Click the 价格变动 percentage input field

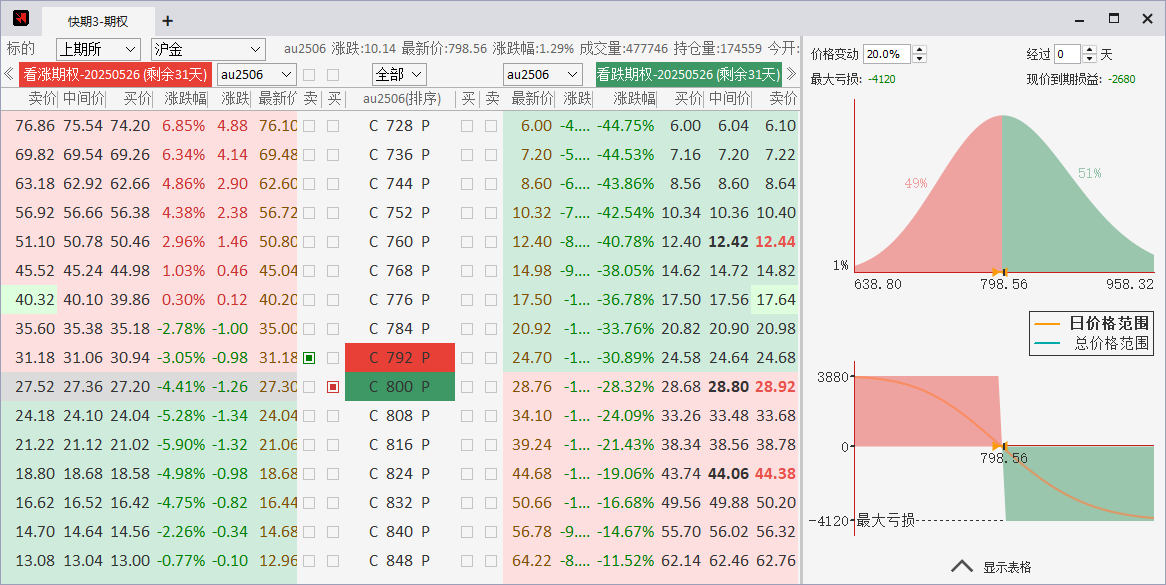tap(886, 54)
